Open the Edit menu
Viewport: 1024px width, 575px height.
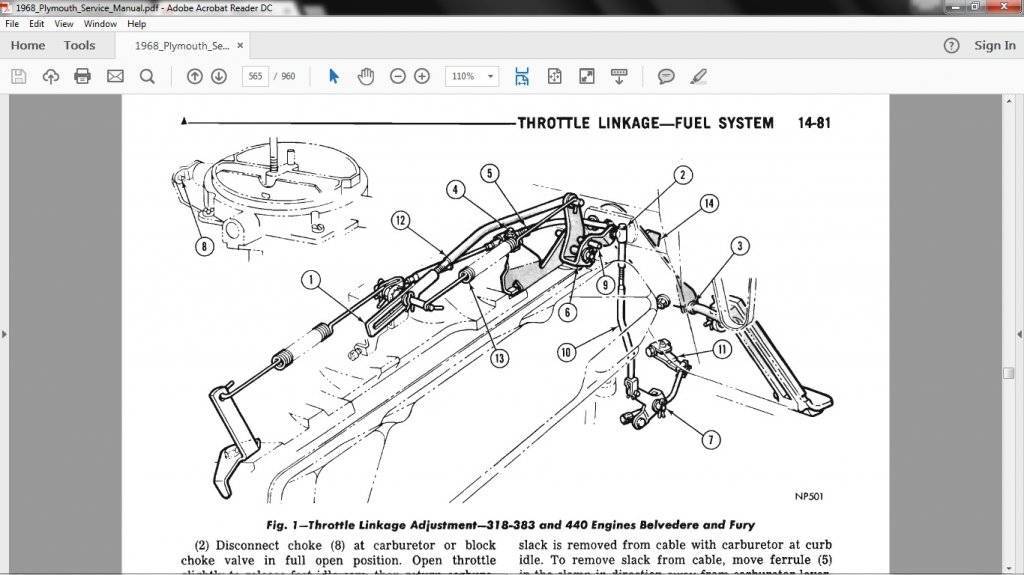pos(37,23)
